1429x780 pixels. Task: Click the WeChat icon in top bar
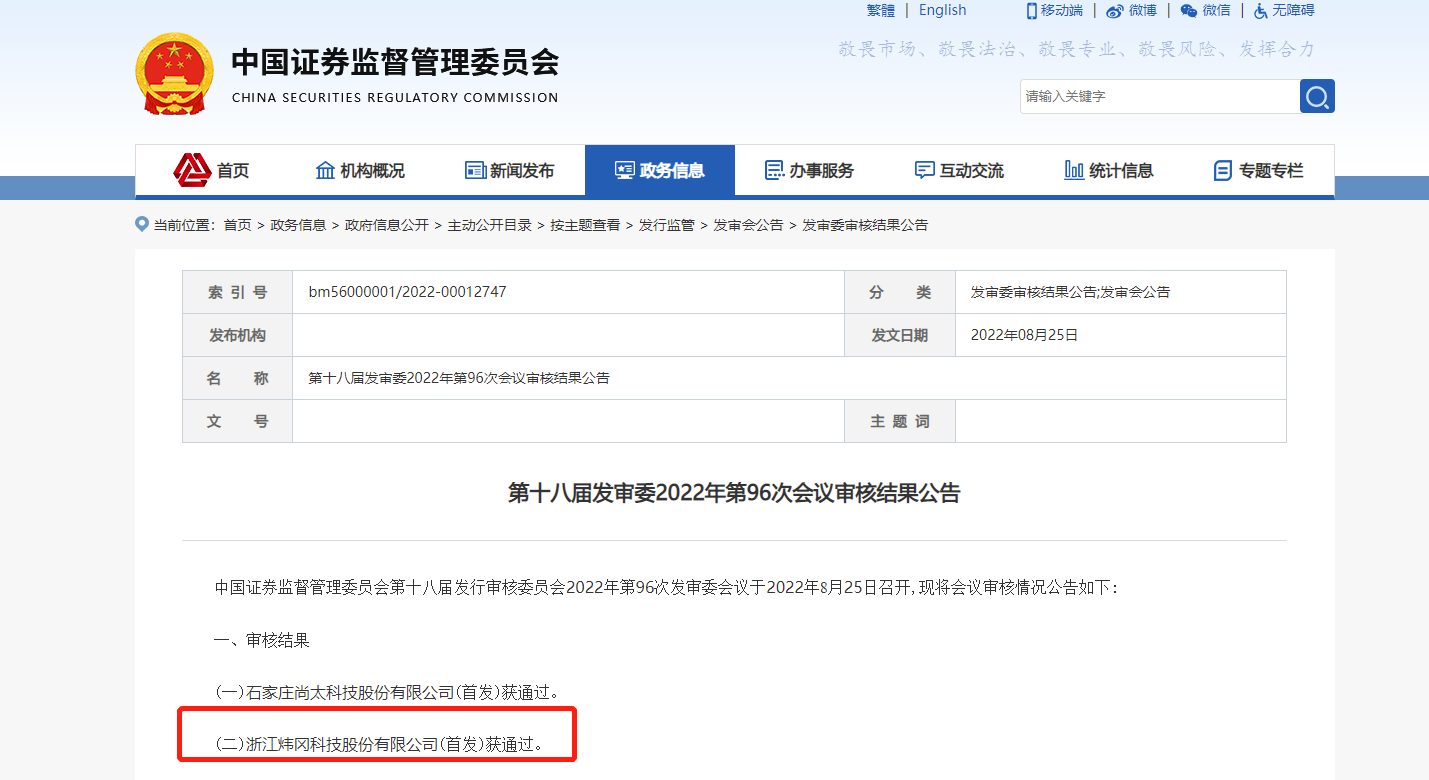tap(1189, 10)
